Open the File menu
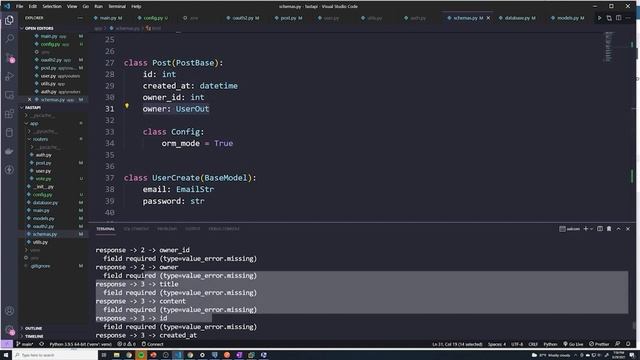The image size is (640, 360). pyautogui.click(x=19, y=6)
